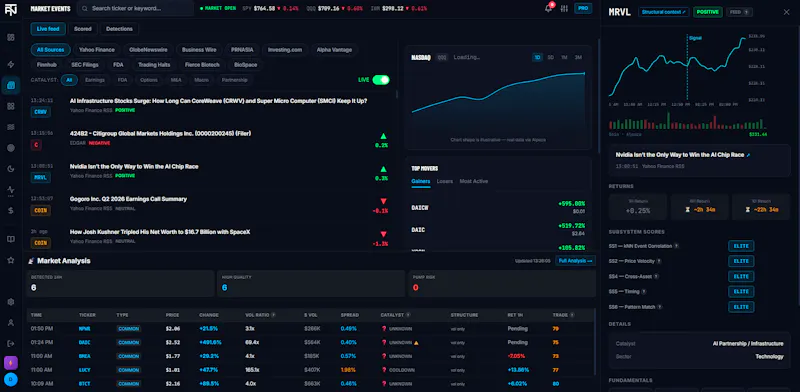Set catalyst filter to Earnings

(x=95, y=80)
